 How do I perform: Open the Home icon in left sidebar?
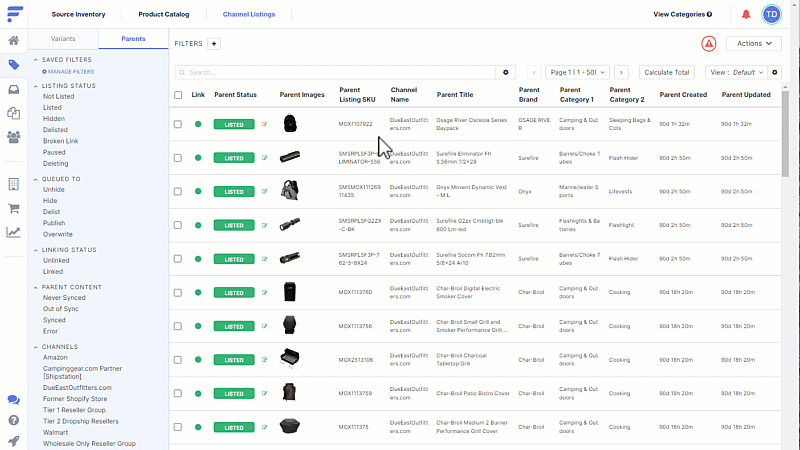tap(14, 40)
